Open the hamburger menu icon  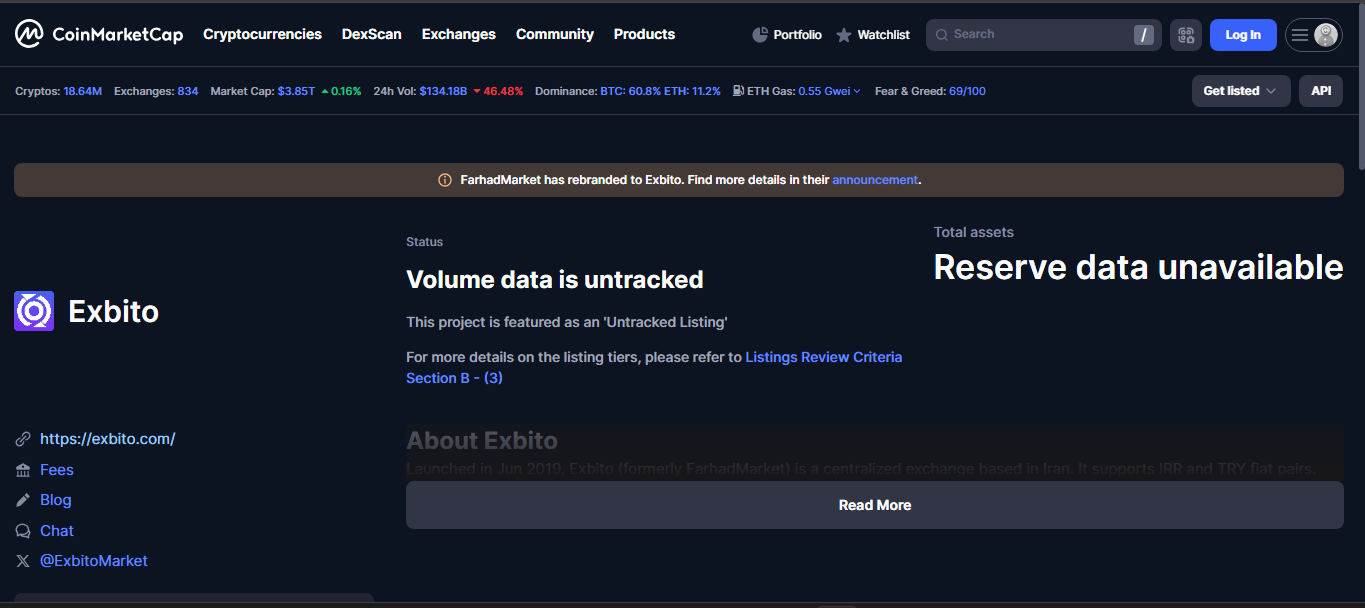[x=1300, y=35]
